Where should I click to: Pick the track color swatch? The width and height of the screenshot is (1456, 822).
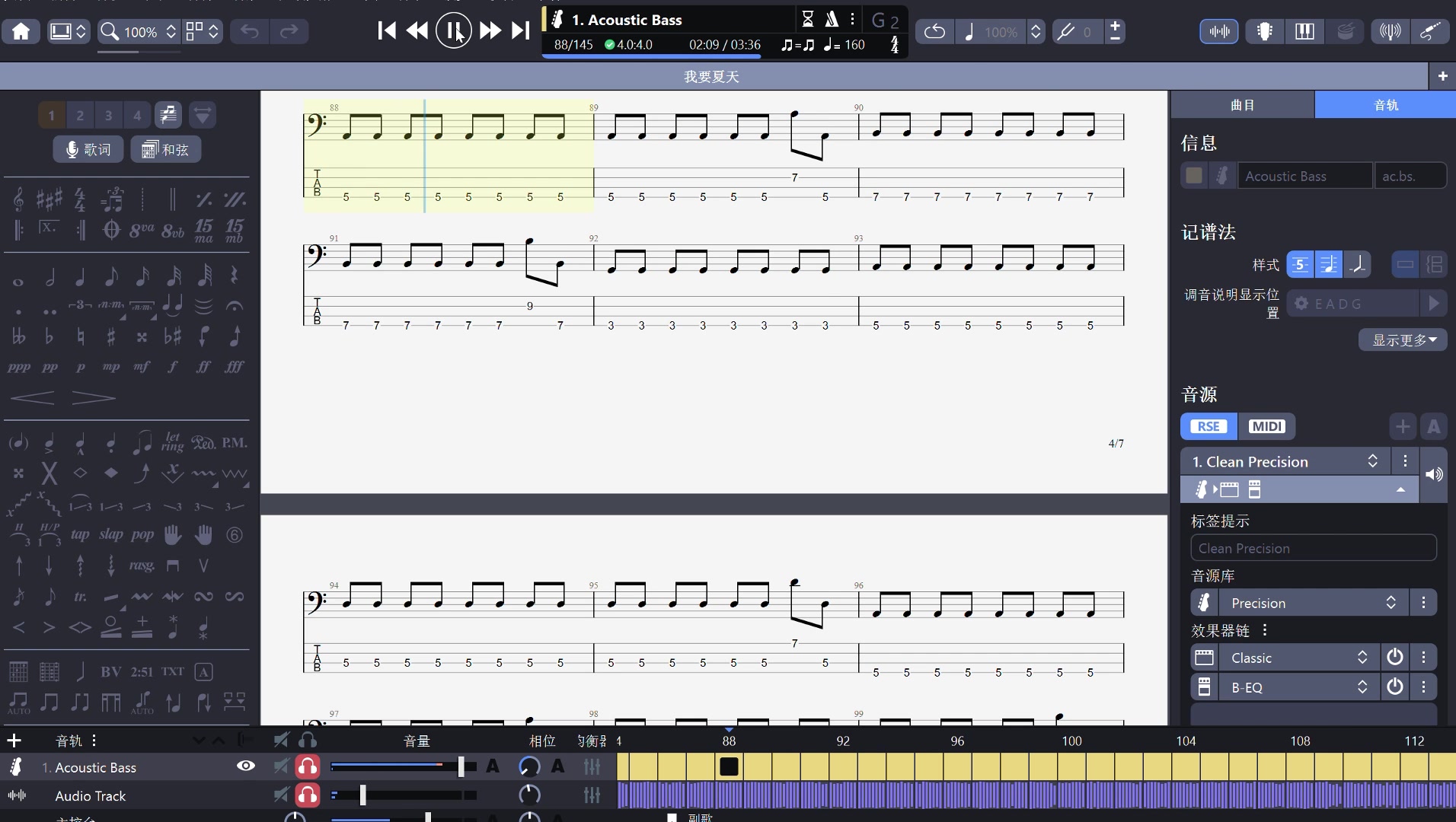tap(1194, 176)
